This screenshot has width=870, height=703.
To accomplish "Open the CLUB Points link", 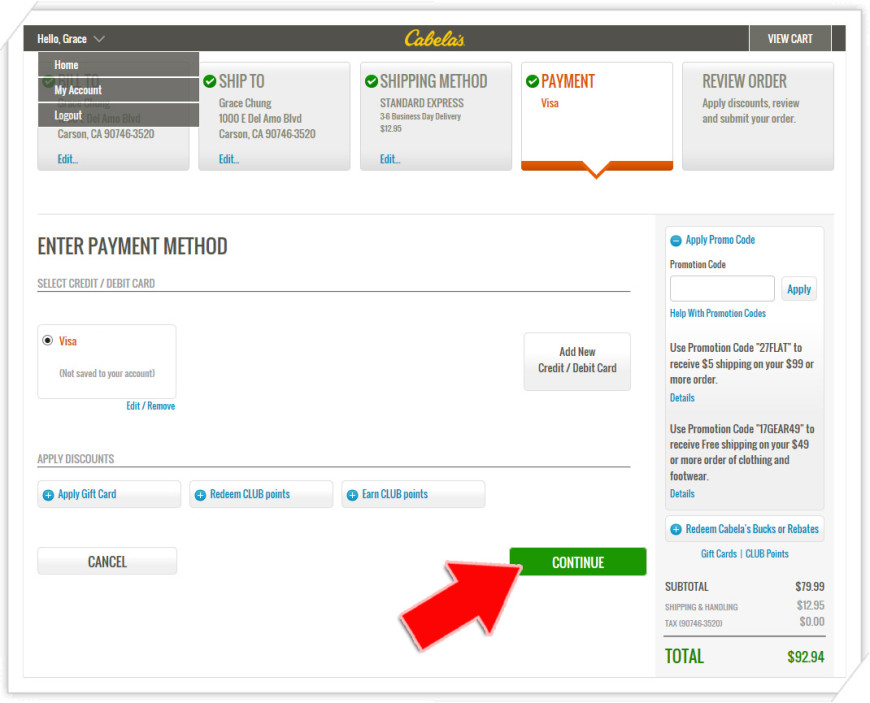I will coord(767,554).
